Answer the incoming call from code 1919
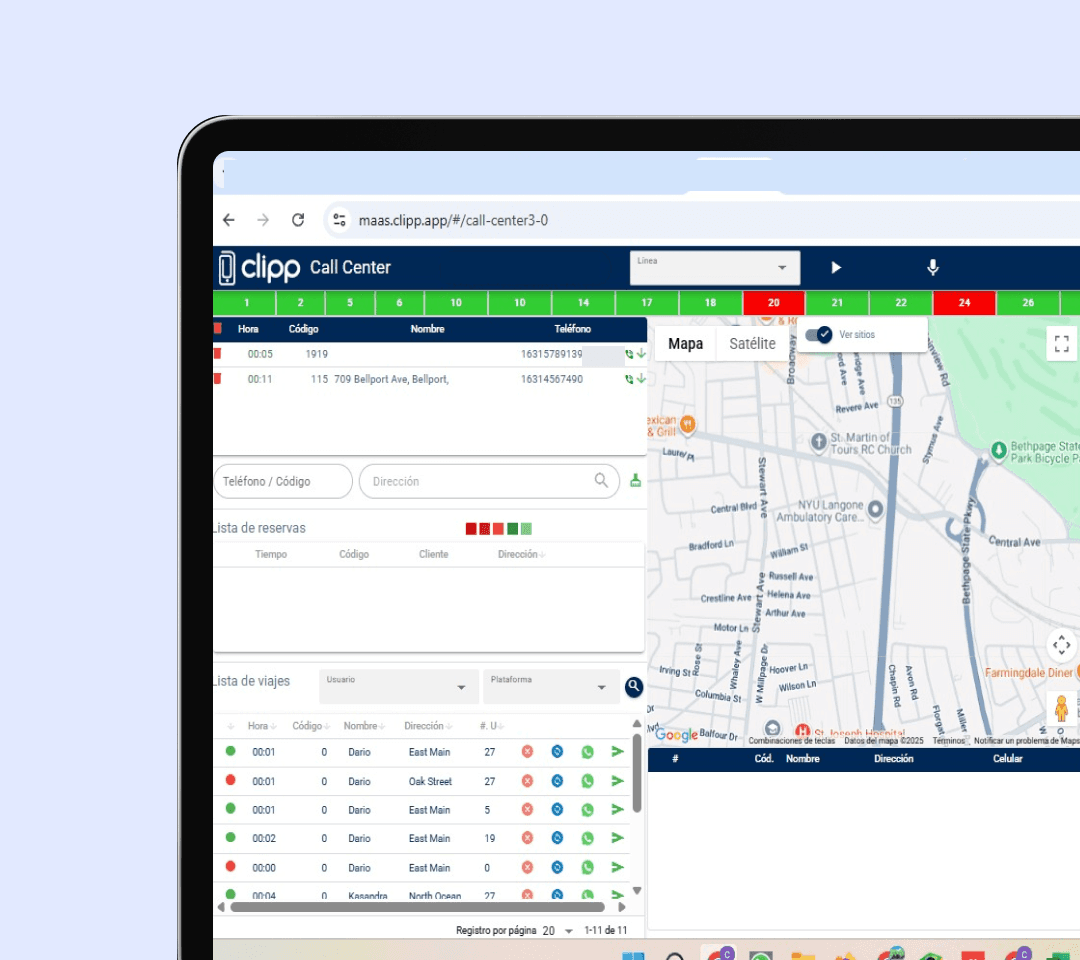The height and width of the screenshot is (960, 1080). [629, 354]
